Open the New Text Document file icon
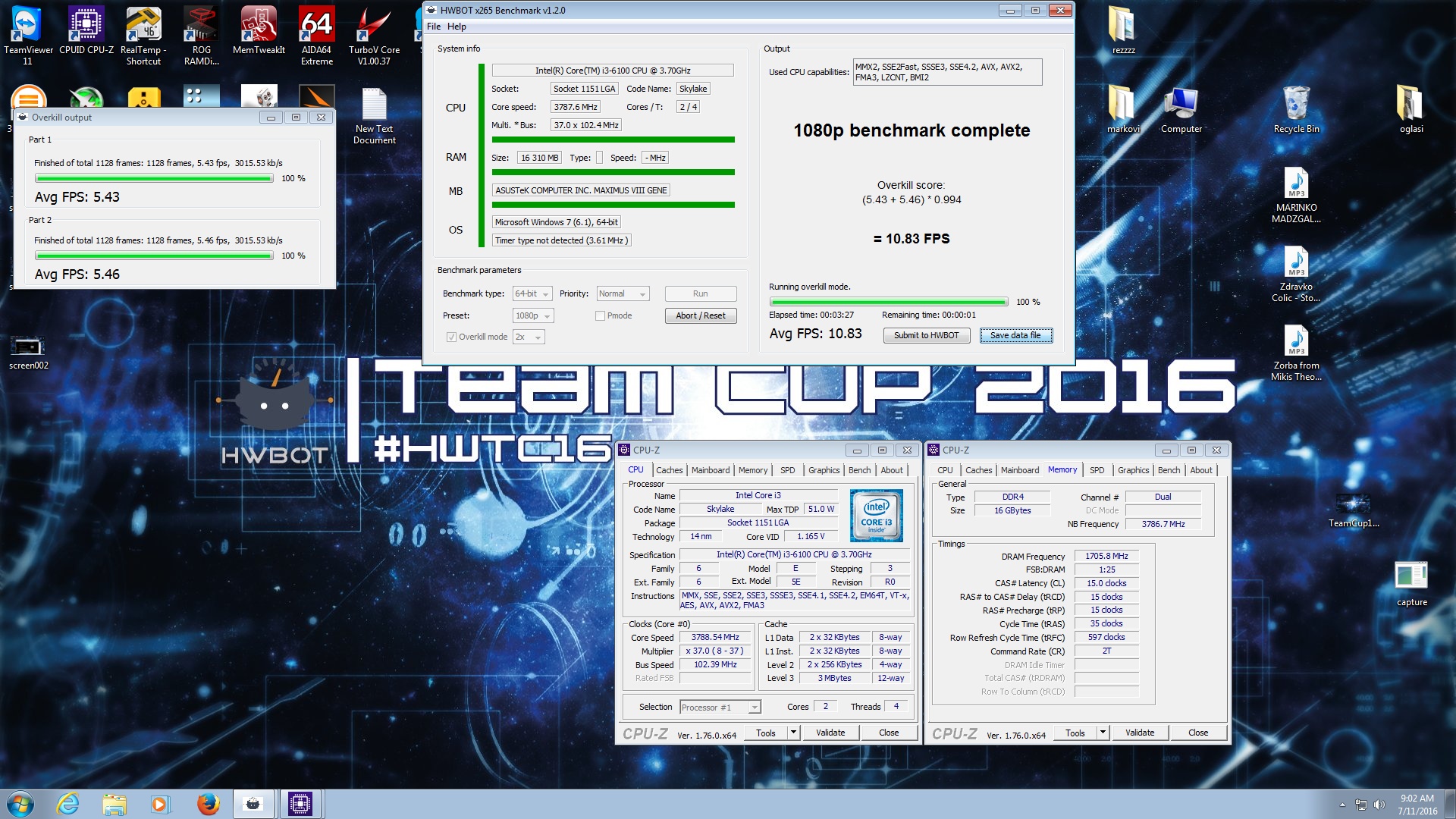1456x819 pixels. click(374, 115)
